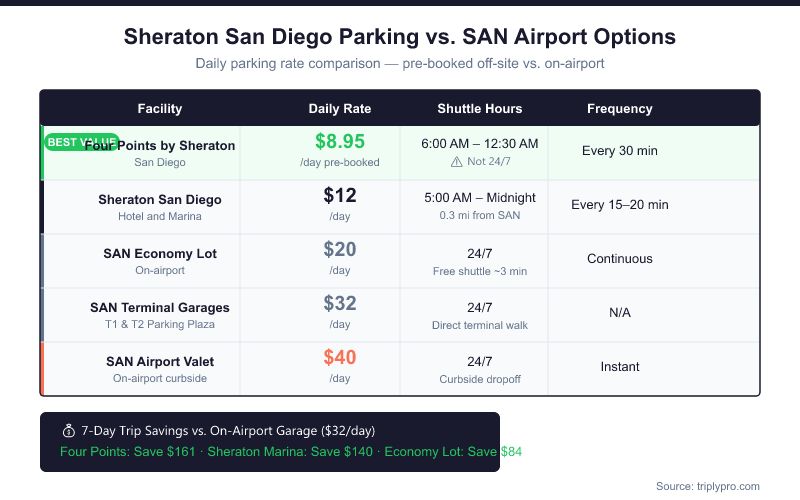Open the triplypro.com source link
Viewport: 800px width, 500px height.
[708, 486]
